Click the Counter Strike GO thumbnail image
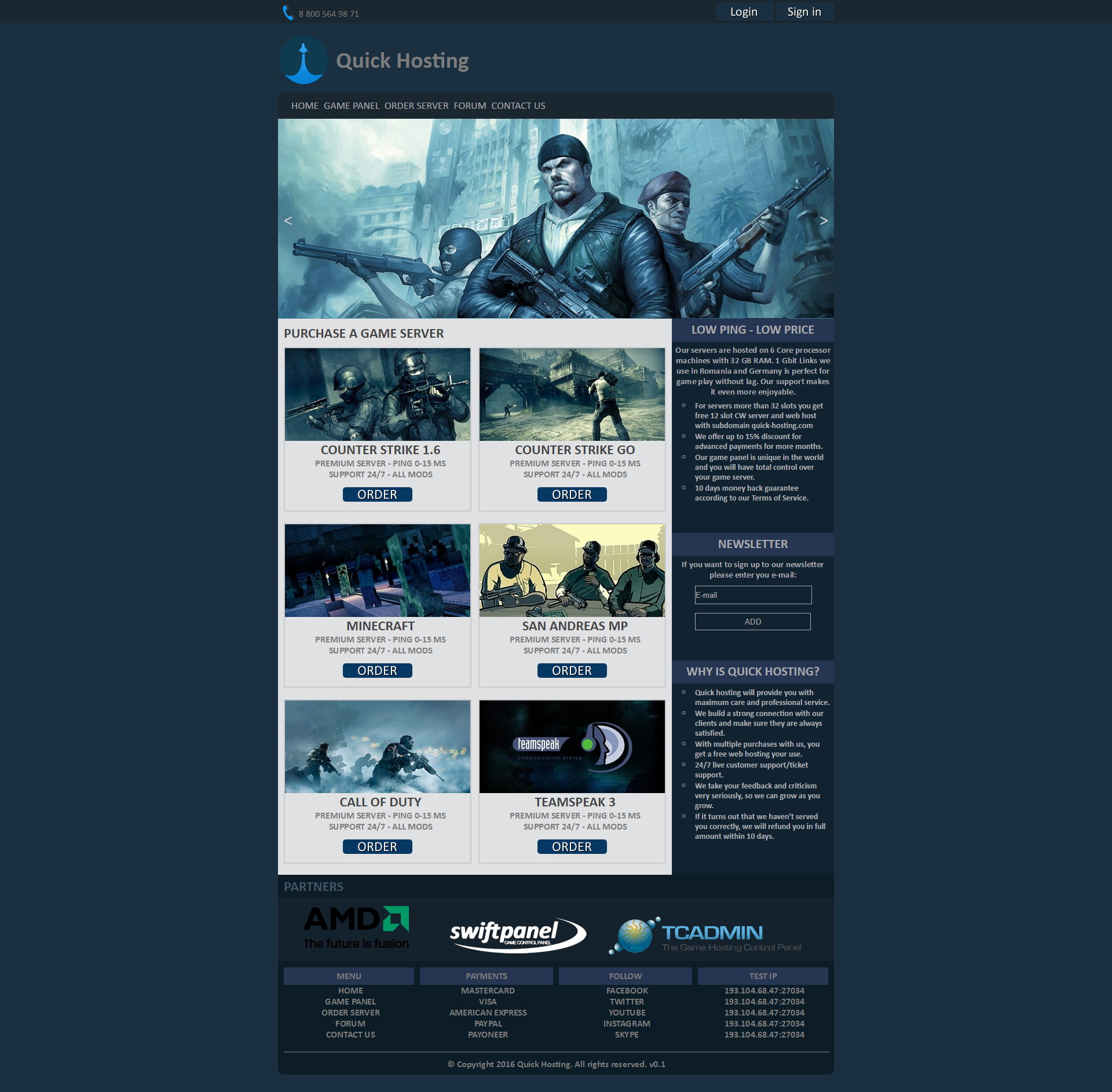1112x1092 pixels. [572, 395]
